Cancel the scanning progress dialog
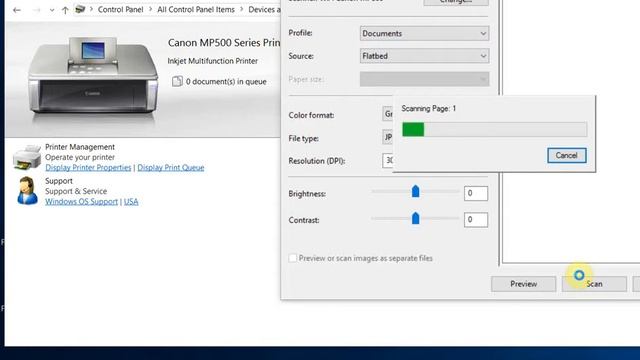The width and height of the screenshot is (640, 360). pyautogui.click(x=567, y=156)
